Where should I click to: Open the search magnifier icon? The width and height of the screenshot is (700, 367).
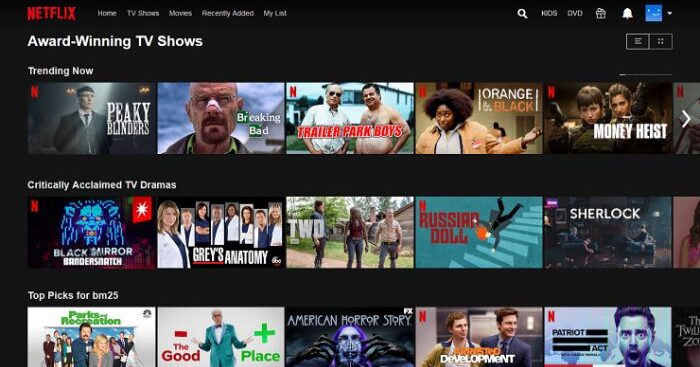522,14
